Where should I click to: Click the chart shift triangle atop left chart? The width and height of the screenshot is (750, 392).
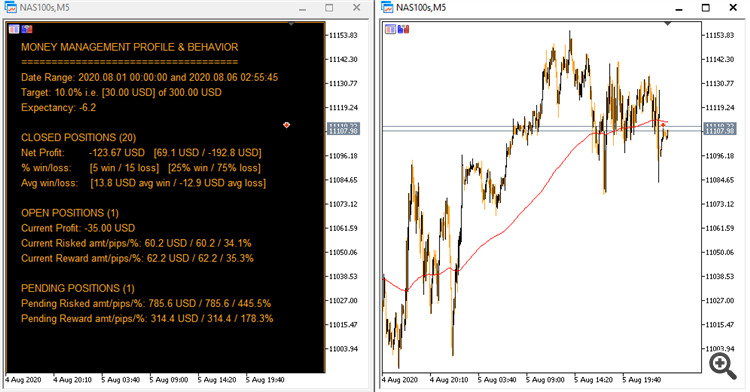291,23
